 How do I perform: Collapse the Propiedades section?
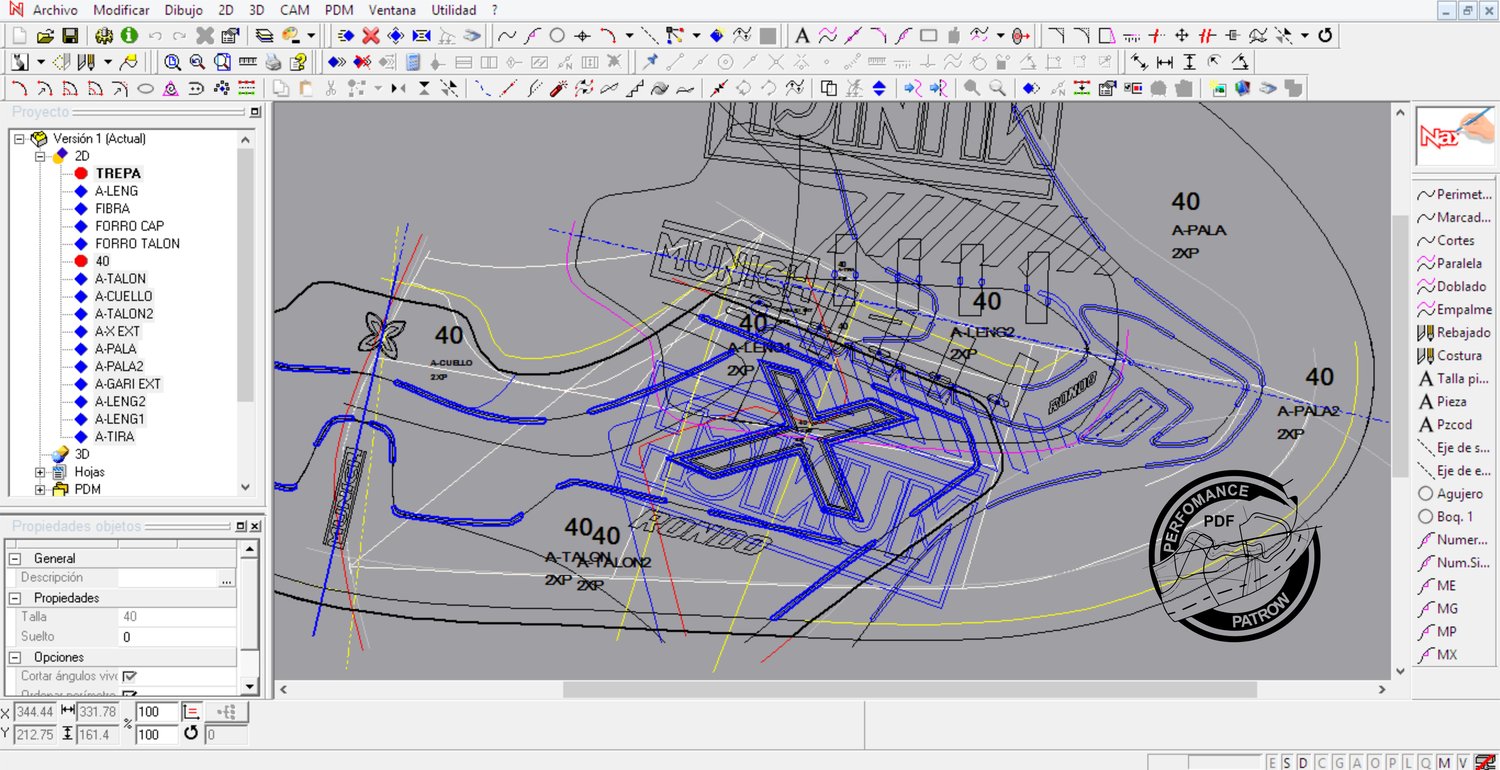(x=14, y=598)
